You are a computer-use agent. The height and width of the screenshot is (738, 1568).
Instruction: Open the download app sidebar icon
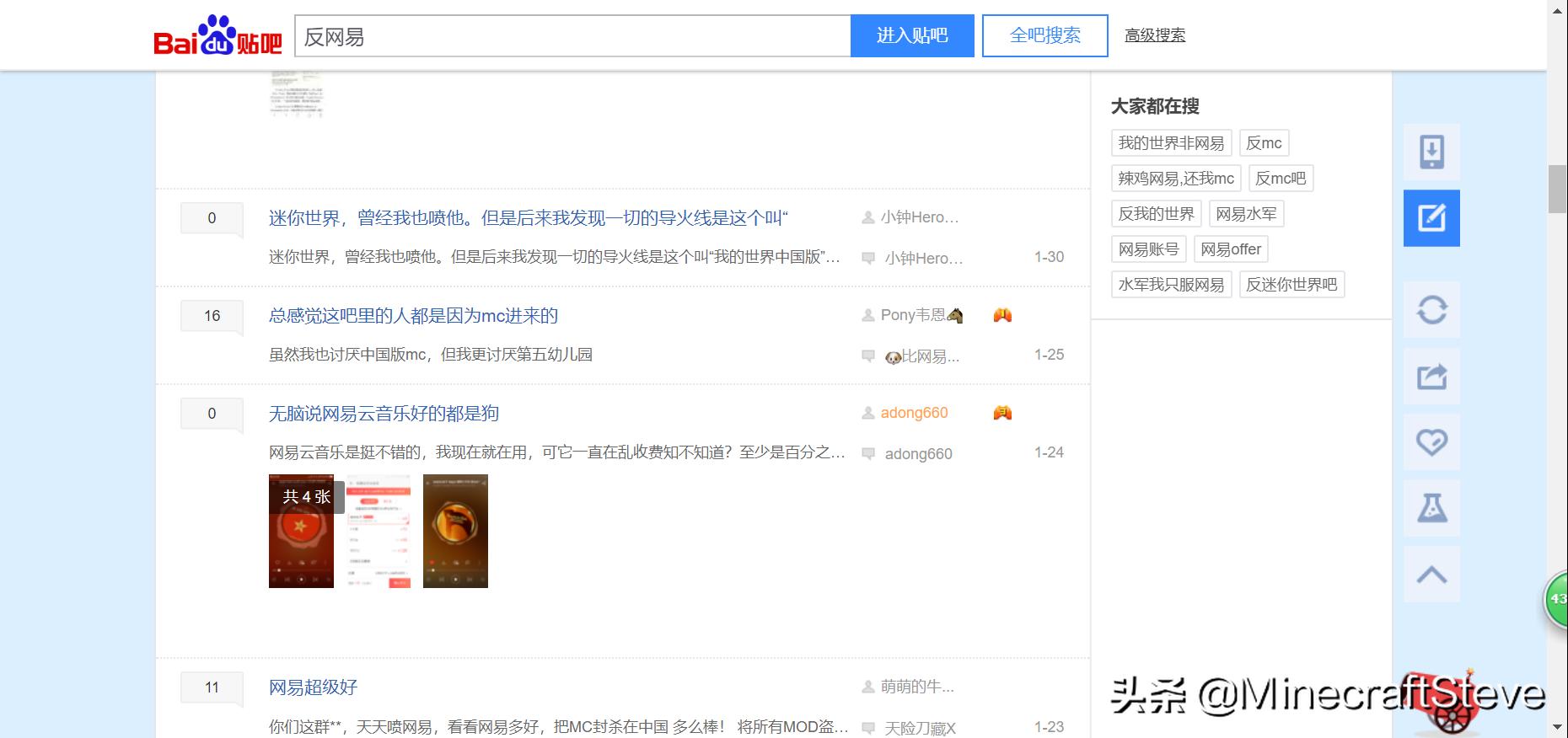[1431, 152]
